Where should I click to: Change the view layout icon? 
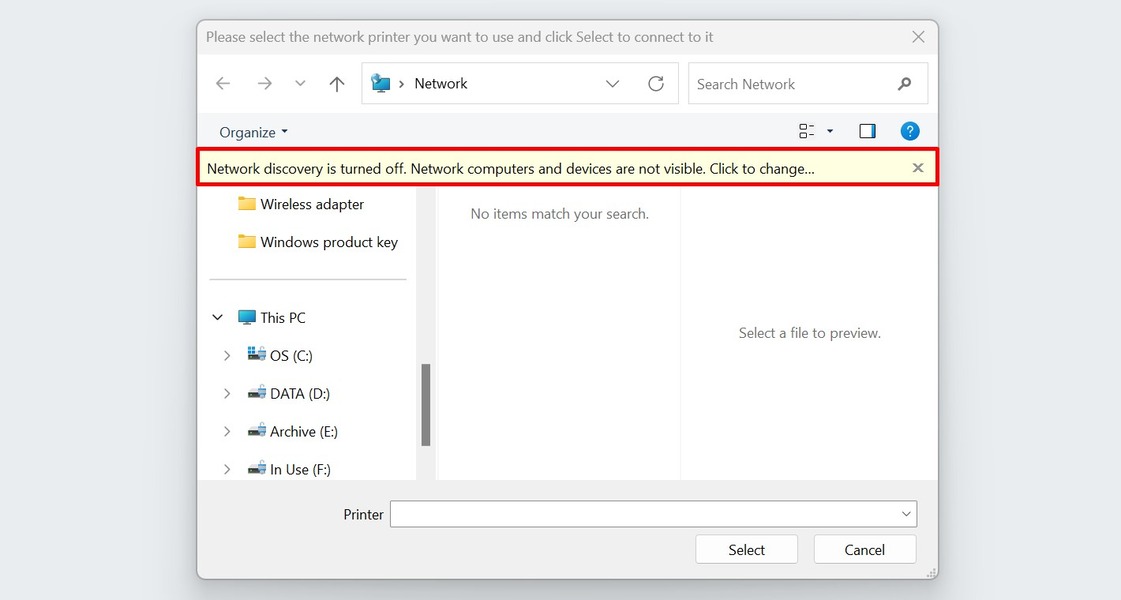point(807,130)
